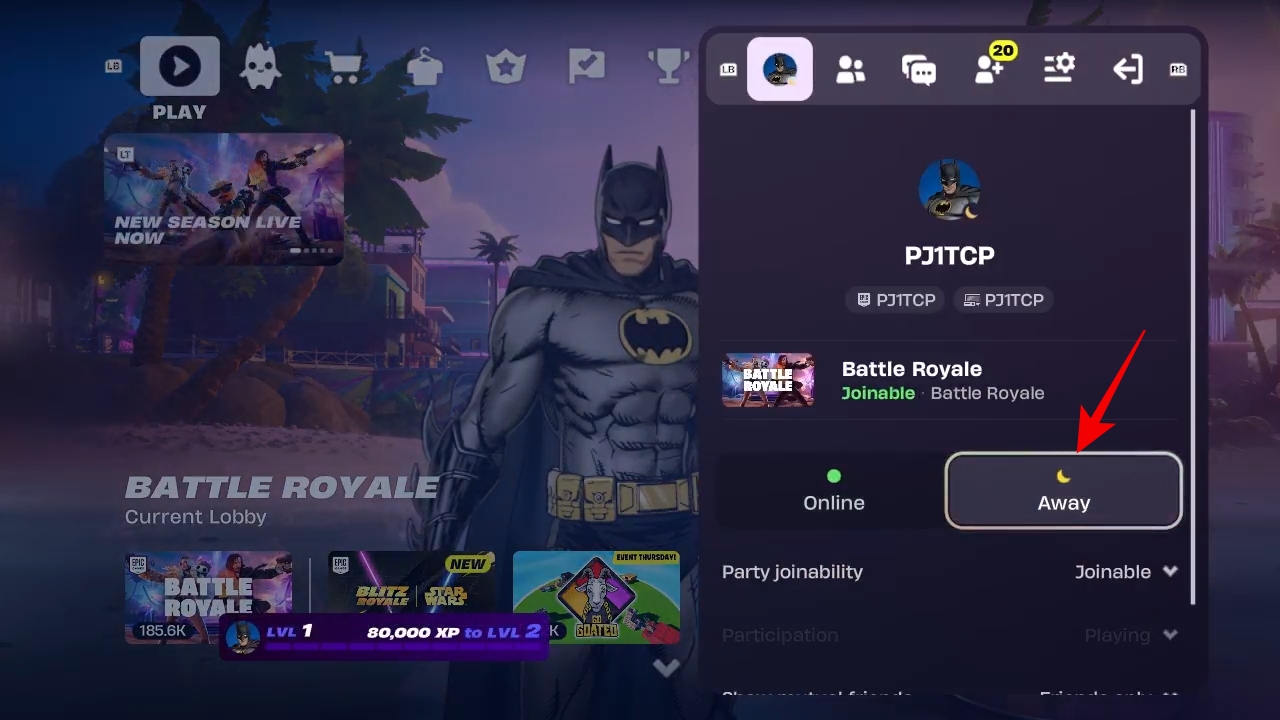
Task: Select the Go Goated game tile
Action: pyautogui.click(x=596, y=597)
